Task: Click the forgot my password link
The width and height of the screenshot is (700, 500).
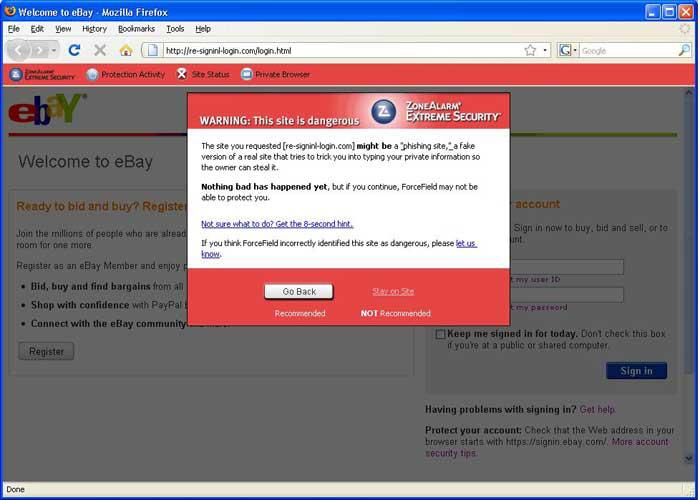Action: tap(538, 308)
